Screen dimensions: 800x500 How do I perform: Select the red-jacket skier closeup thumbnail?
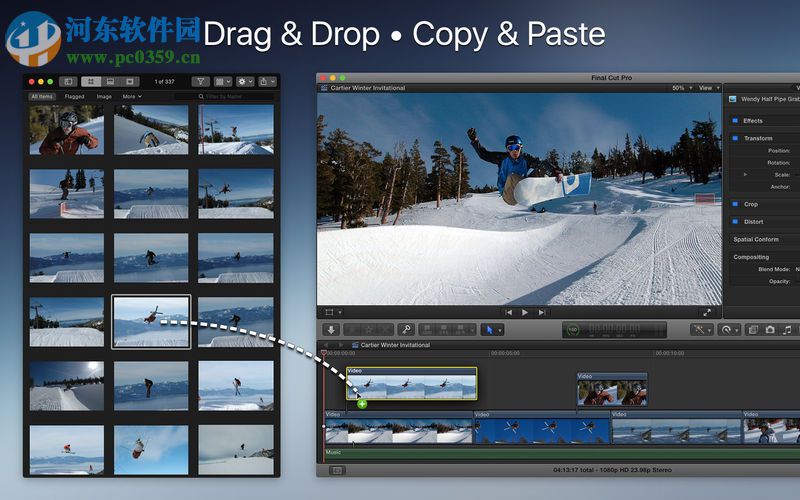coord(67,130)
